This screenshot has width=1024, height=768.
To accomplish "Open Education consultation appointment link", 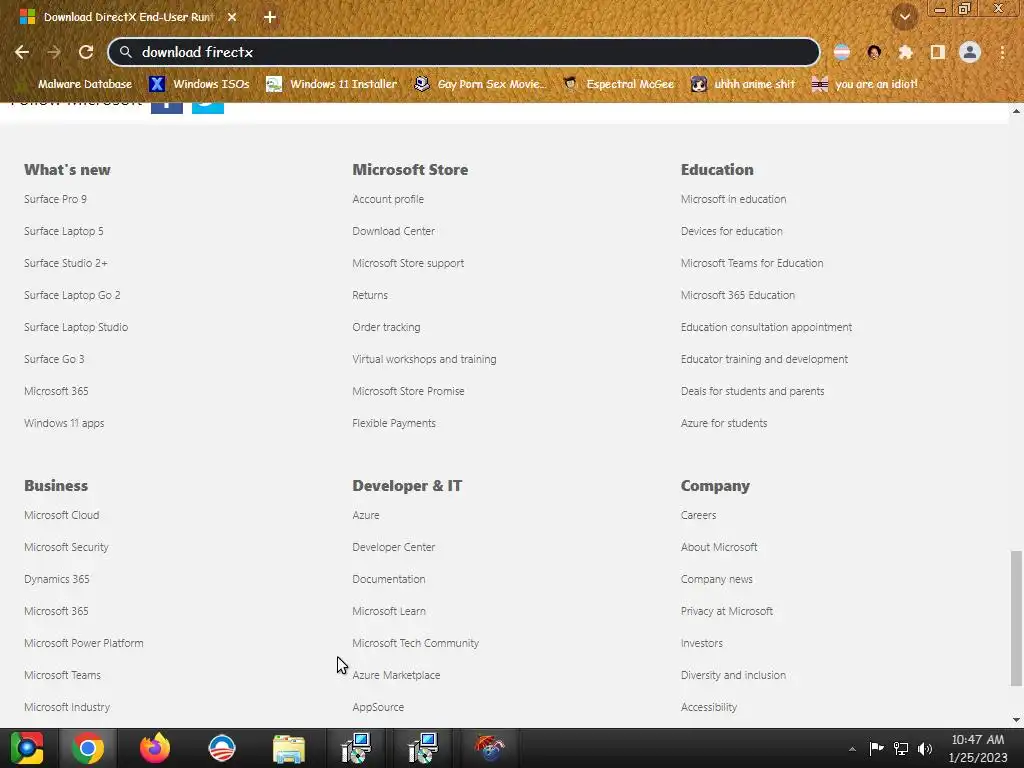I will coord(767,327).
